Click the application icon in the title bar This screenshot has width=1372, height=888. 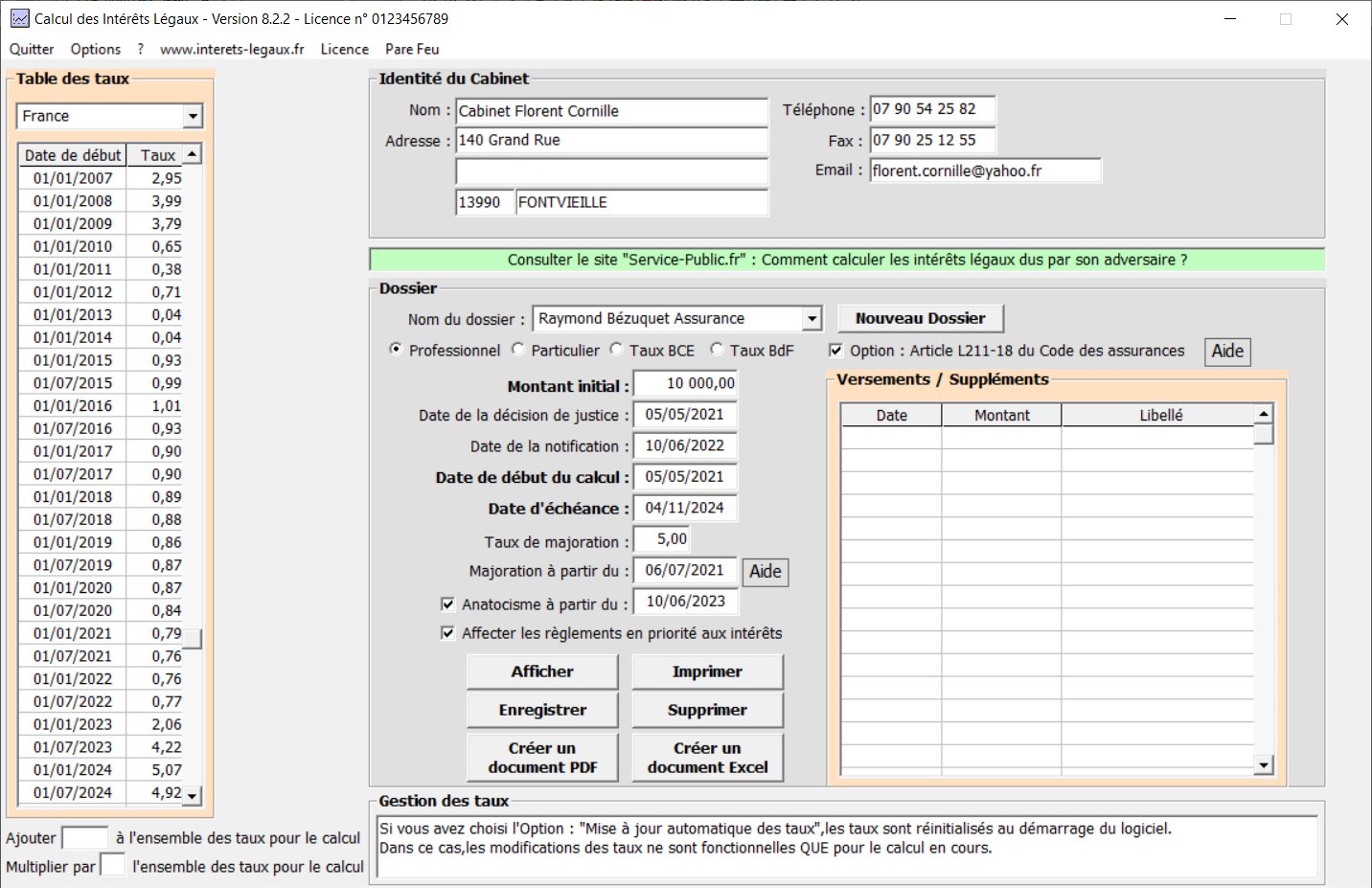(x=19, y=18)
